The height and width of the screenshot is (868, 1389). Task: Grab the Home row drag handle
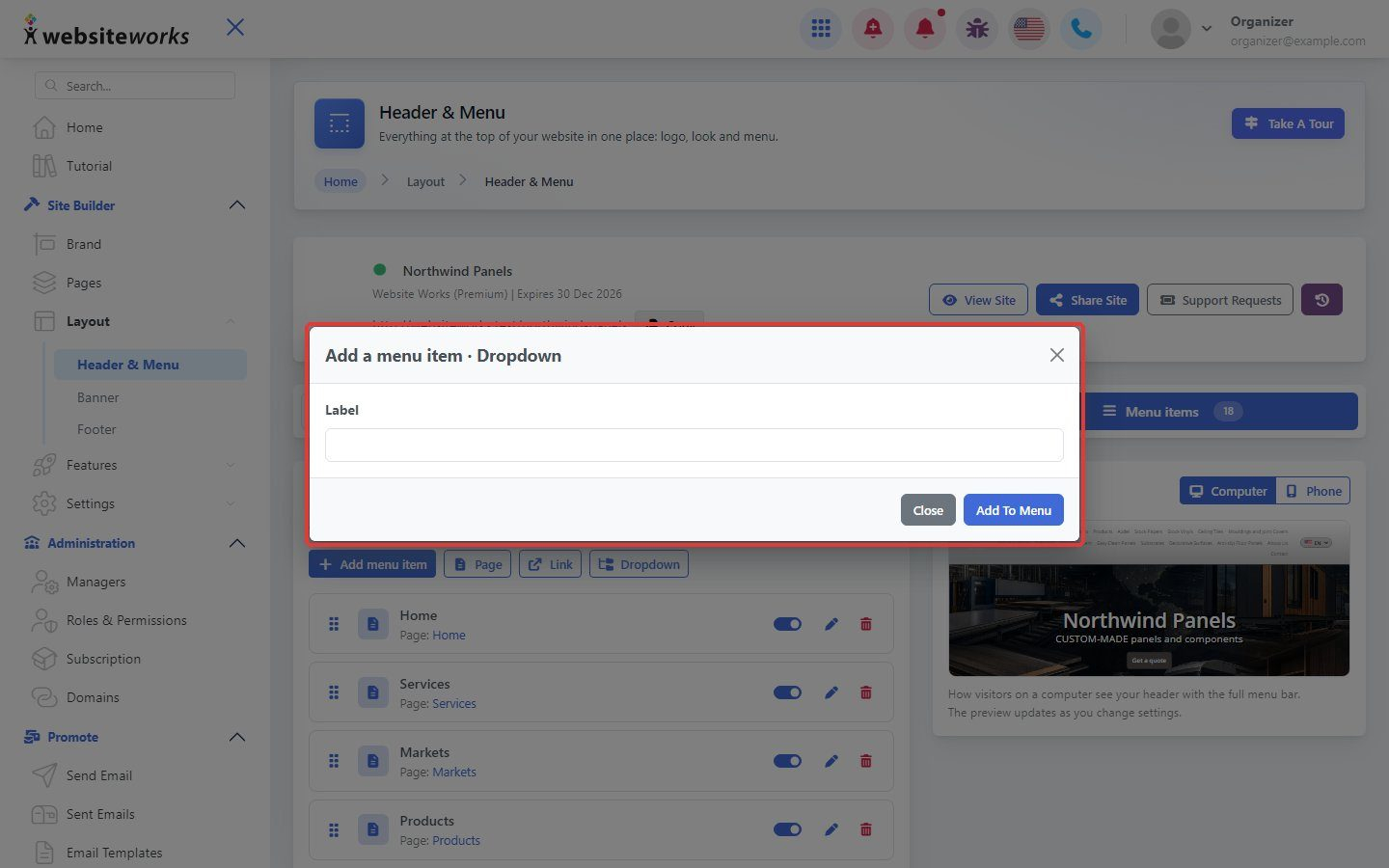334,624
